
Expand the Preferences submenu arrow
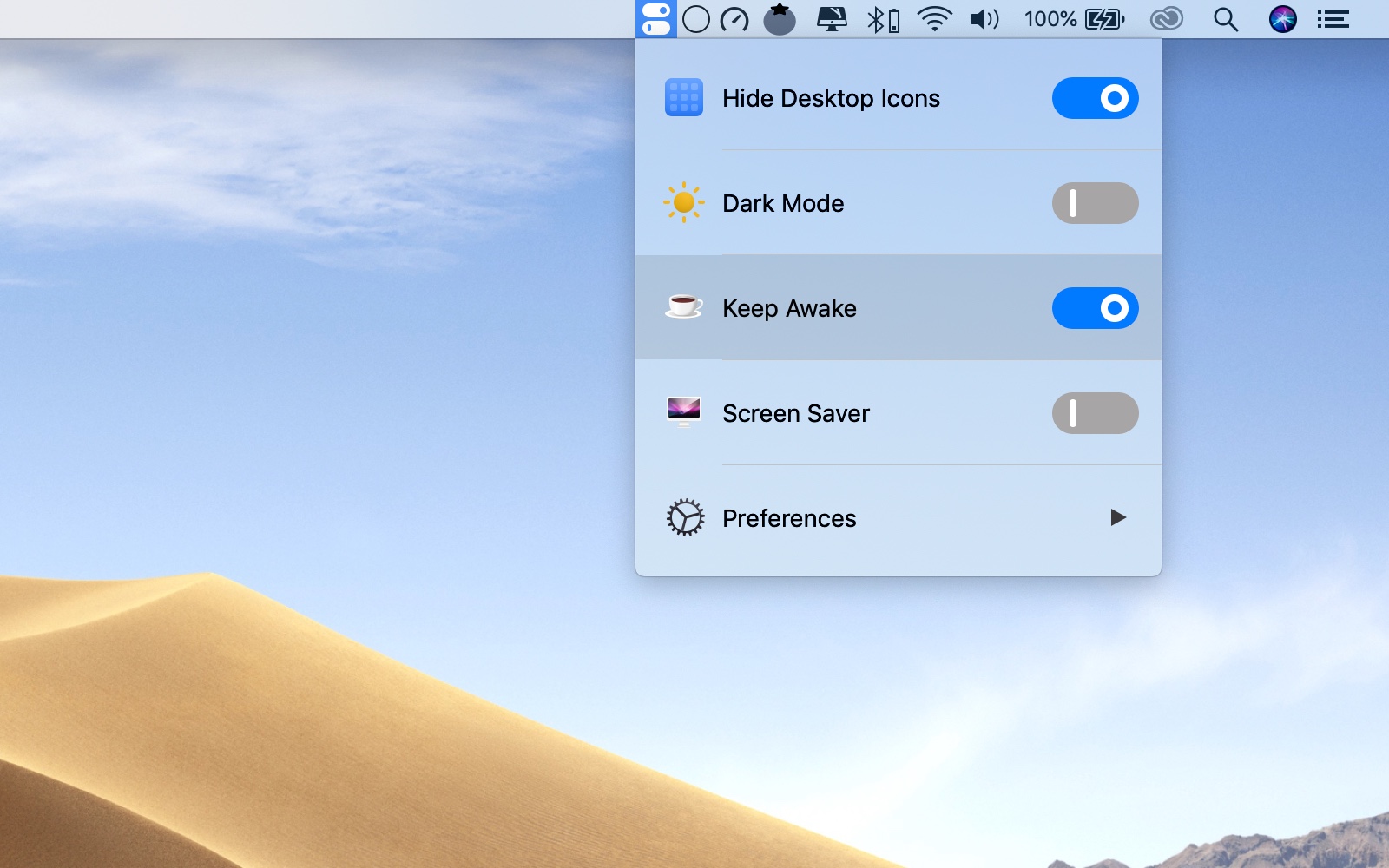click(x=1117, y=518)
